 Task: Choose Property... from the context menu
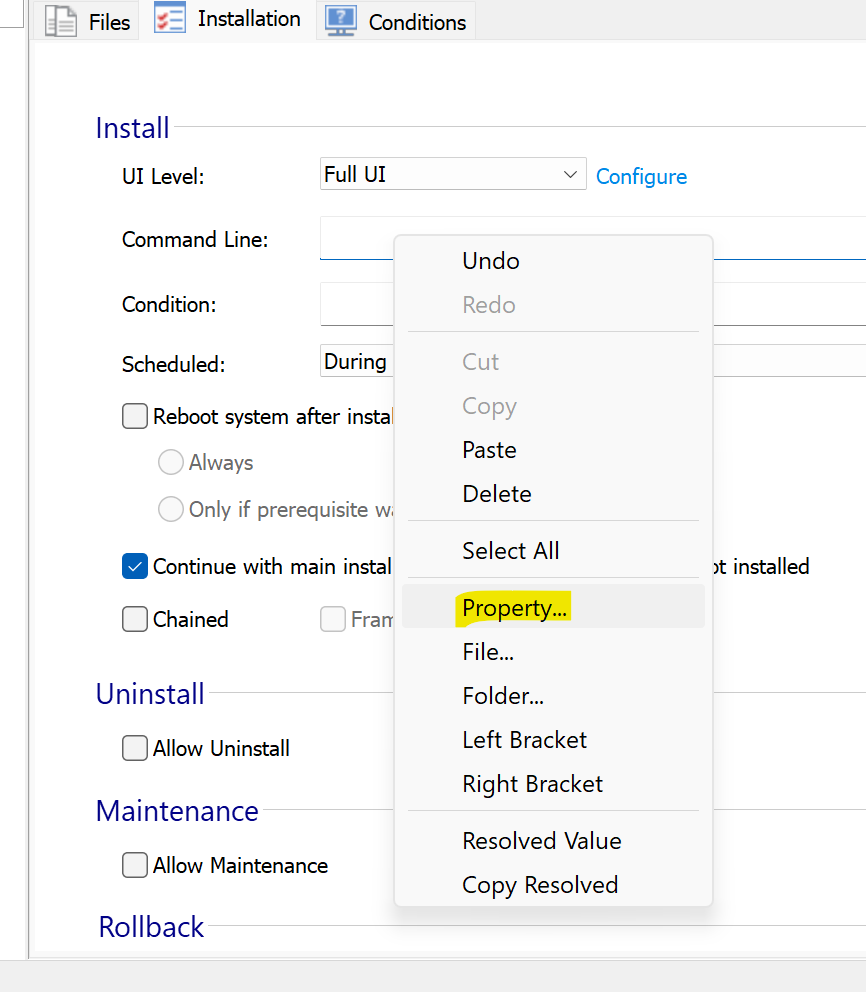[x=514, y=608]
